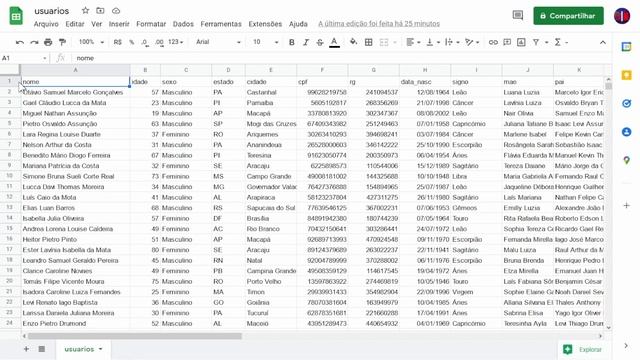Toggle italic formatting
The height and width of the screenshot is (360, 640).
click(x=306, y=42)
